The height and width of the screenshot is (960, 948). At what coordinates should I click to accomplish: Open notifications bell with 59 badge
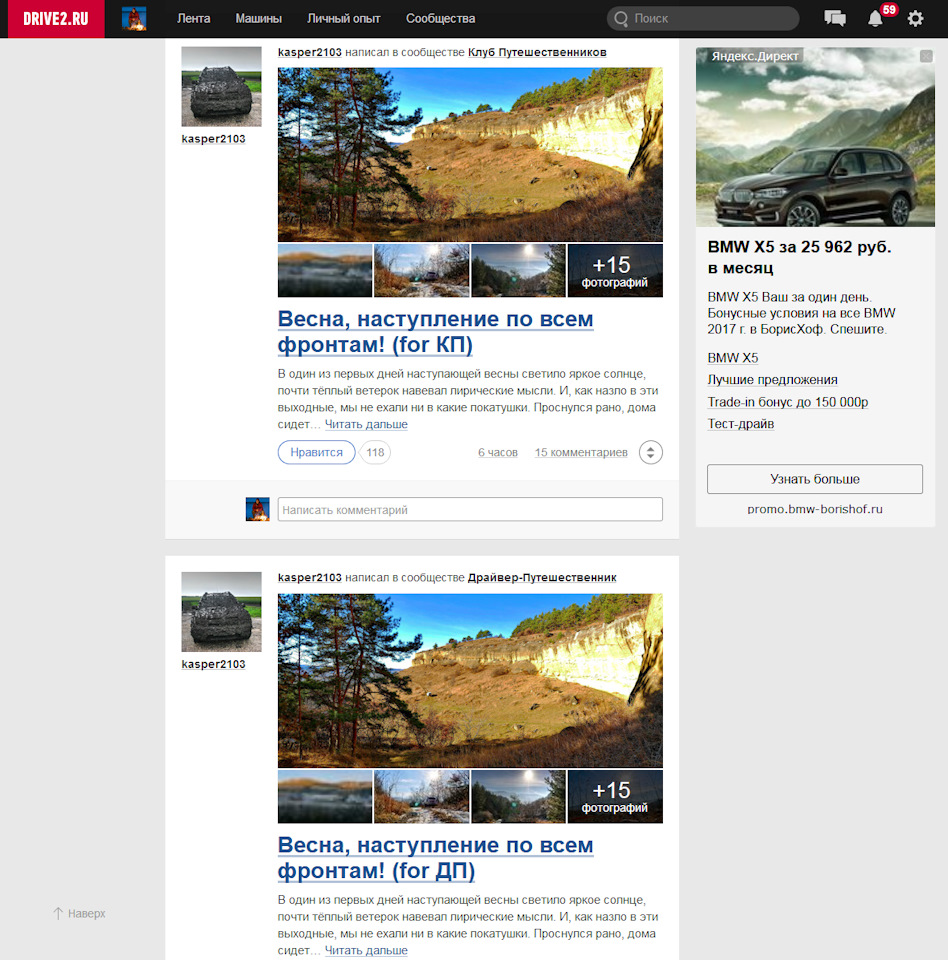pyautogui.click(x=875, y=18)
